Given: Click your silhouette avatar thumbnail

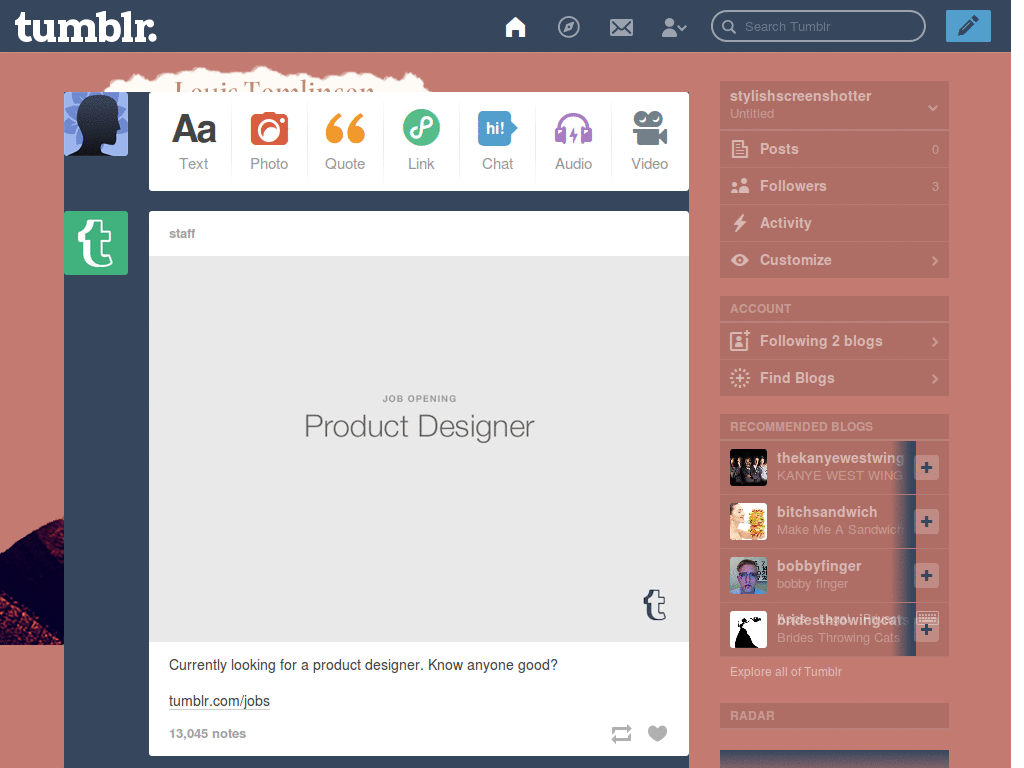Looking at the screenshot, I should point(96,124).
